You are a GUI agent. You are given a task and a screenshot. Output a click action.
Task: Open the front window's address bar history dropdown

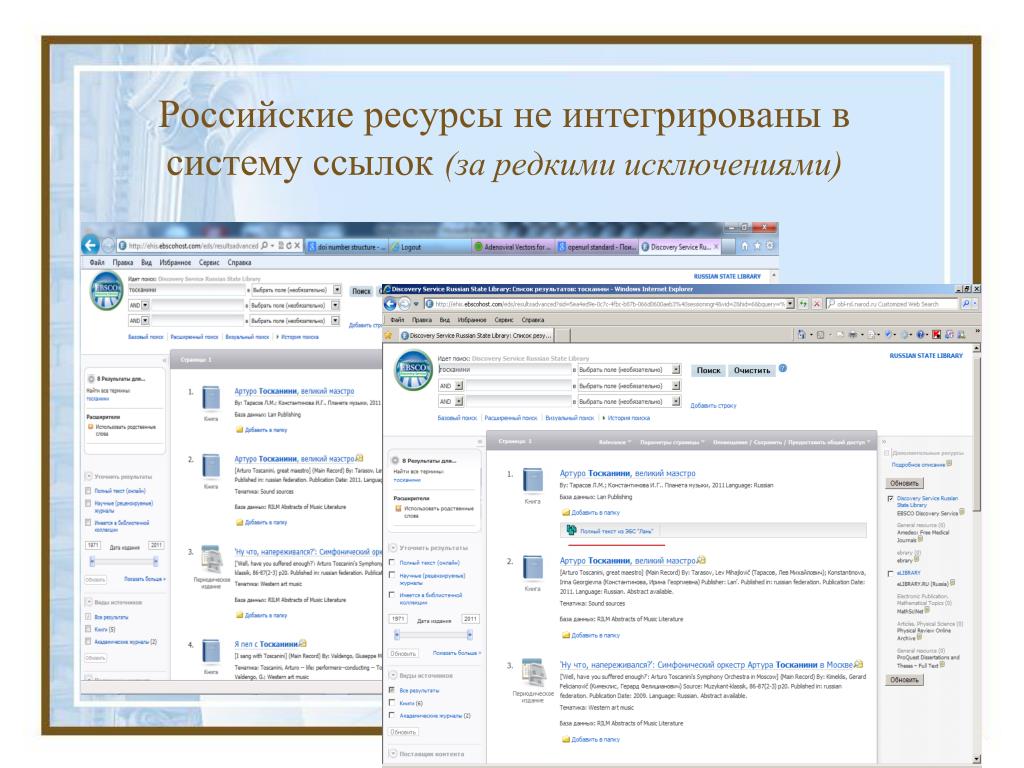(x=790, y=304)
